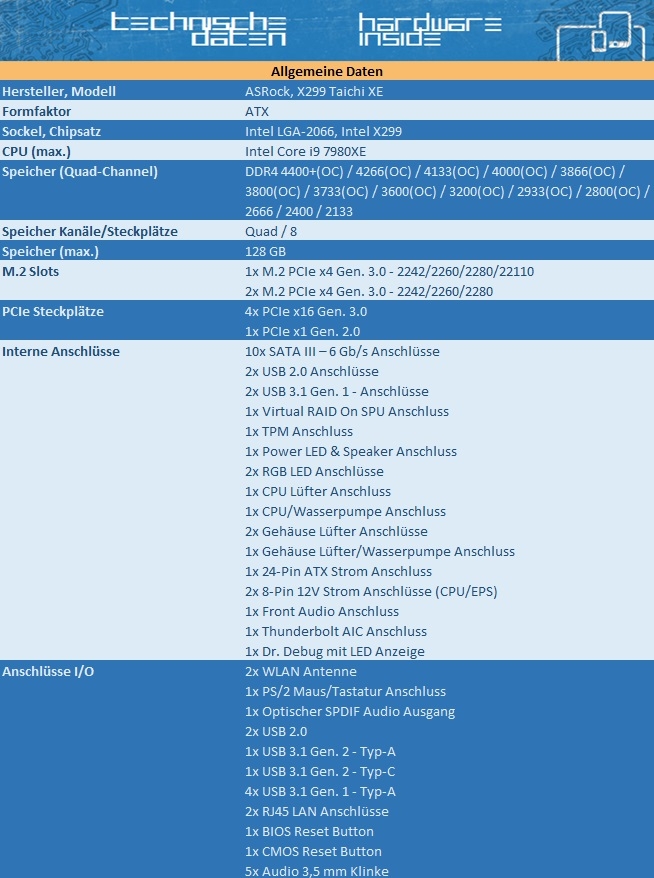The height and width of the screenshot is (878, 654).
Task: Click '1x USB 3.1 Gen. 2 - Typ-A'
Action: click(x=320, y=751)
